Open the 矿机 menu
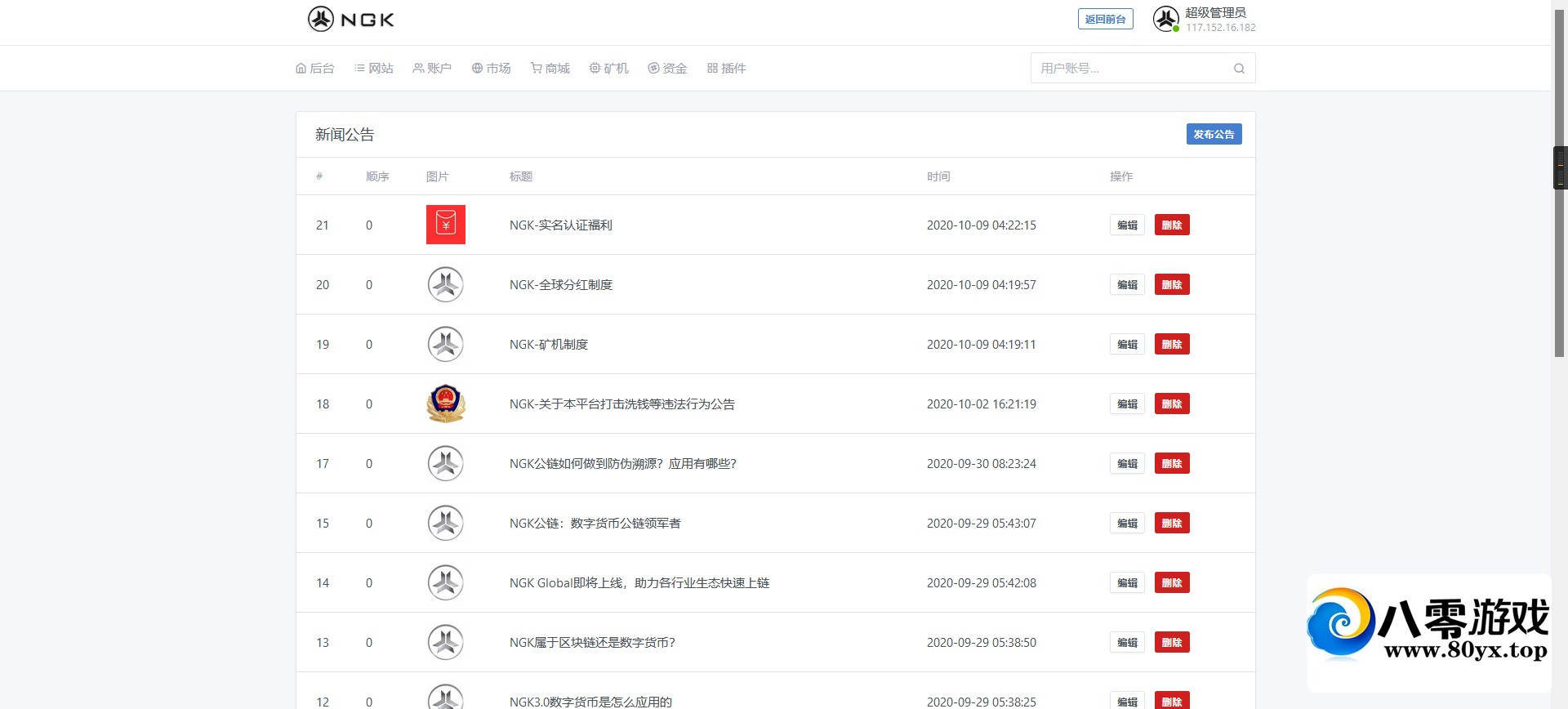 609,69
